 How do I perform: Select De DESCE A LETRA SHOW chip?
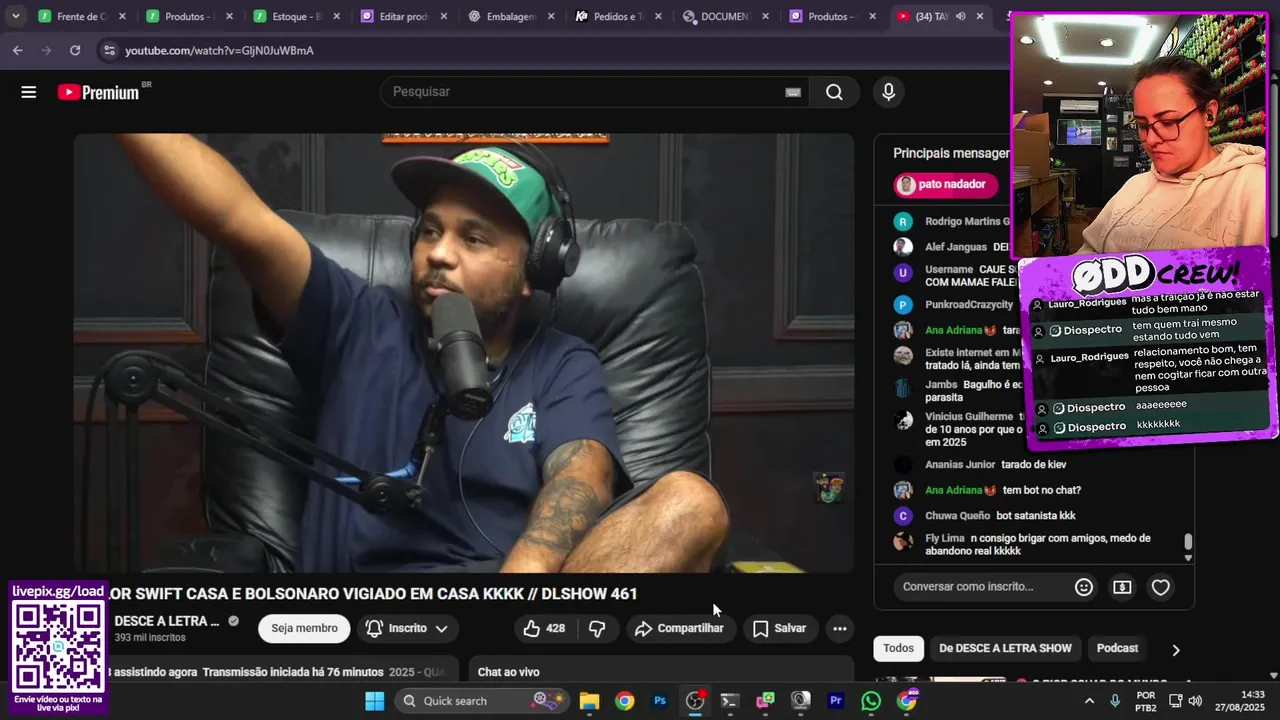(1005, 648)
